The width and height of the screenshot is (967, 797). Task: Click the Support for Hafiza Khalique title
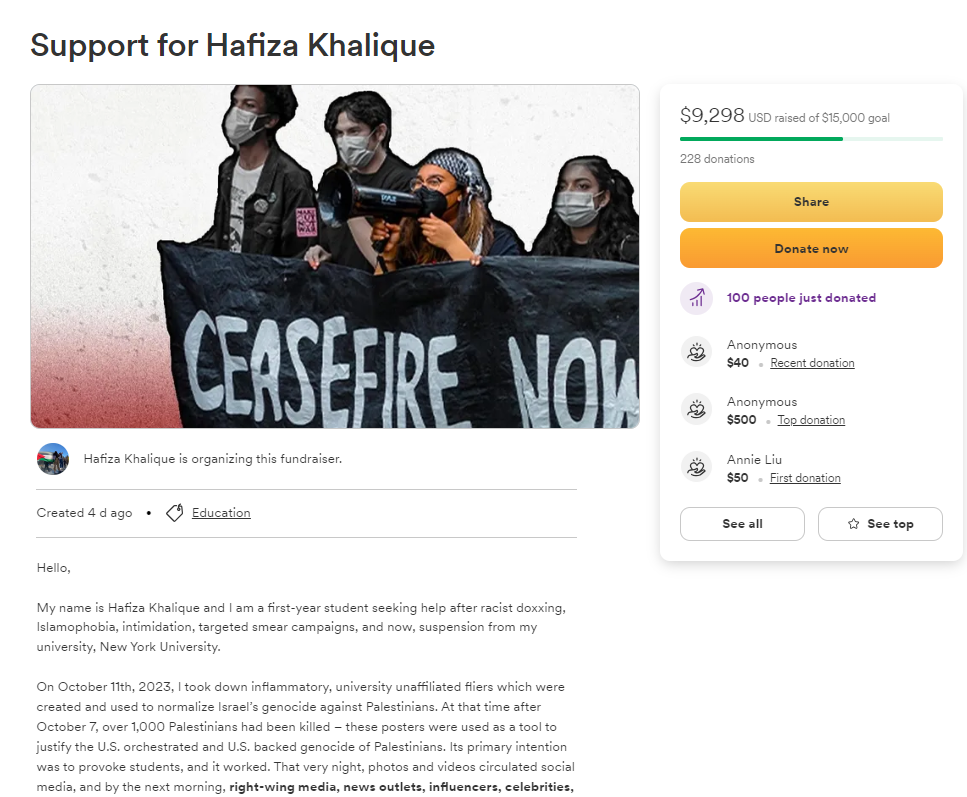coord(232,46)
